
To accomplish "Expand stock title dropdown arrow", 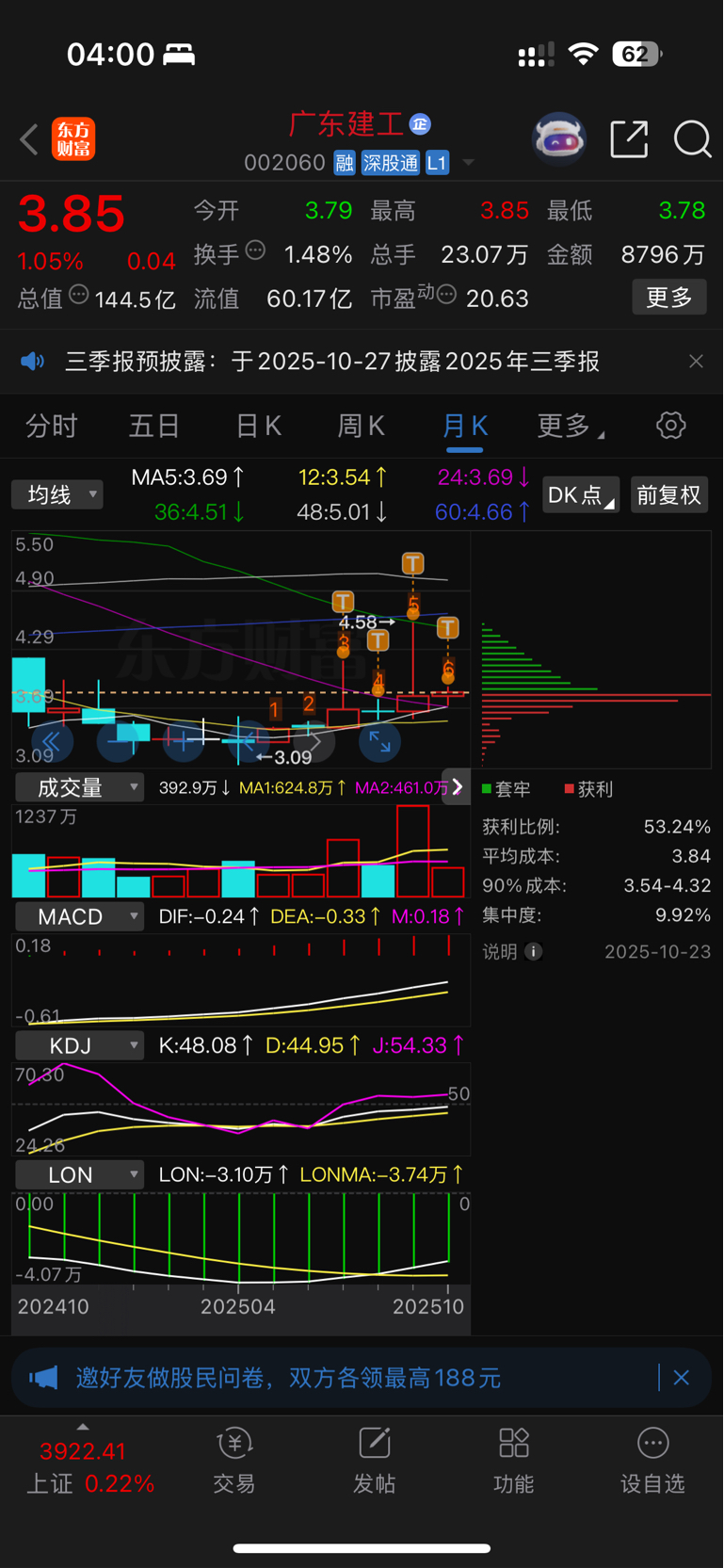I will tap(468, 163).
